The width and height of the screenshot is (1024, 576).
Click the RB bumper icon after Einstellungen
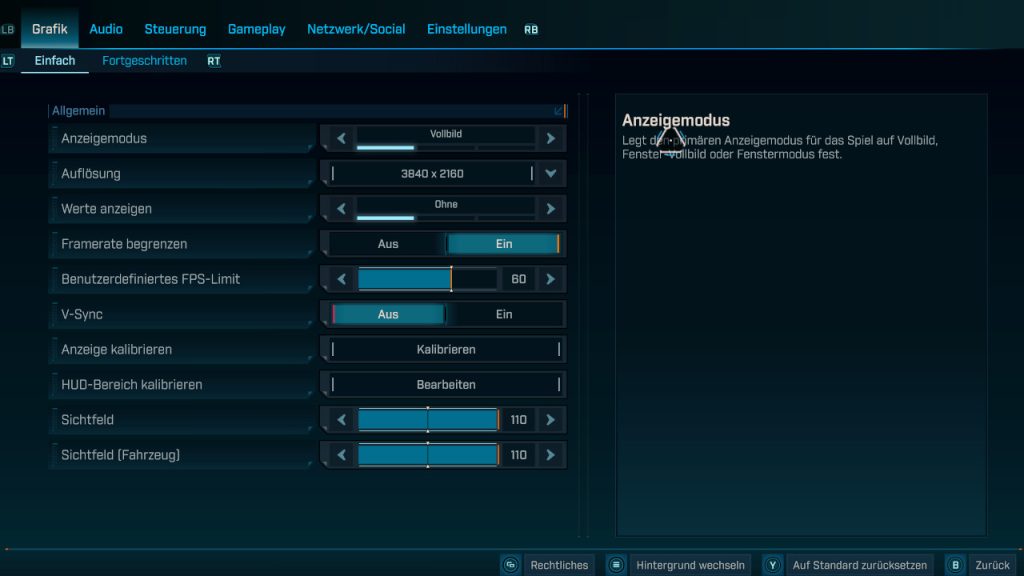[530, 29]
